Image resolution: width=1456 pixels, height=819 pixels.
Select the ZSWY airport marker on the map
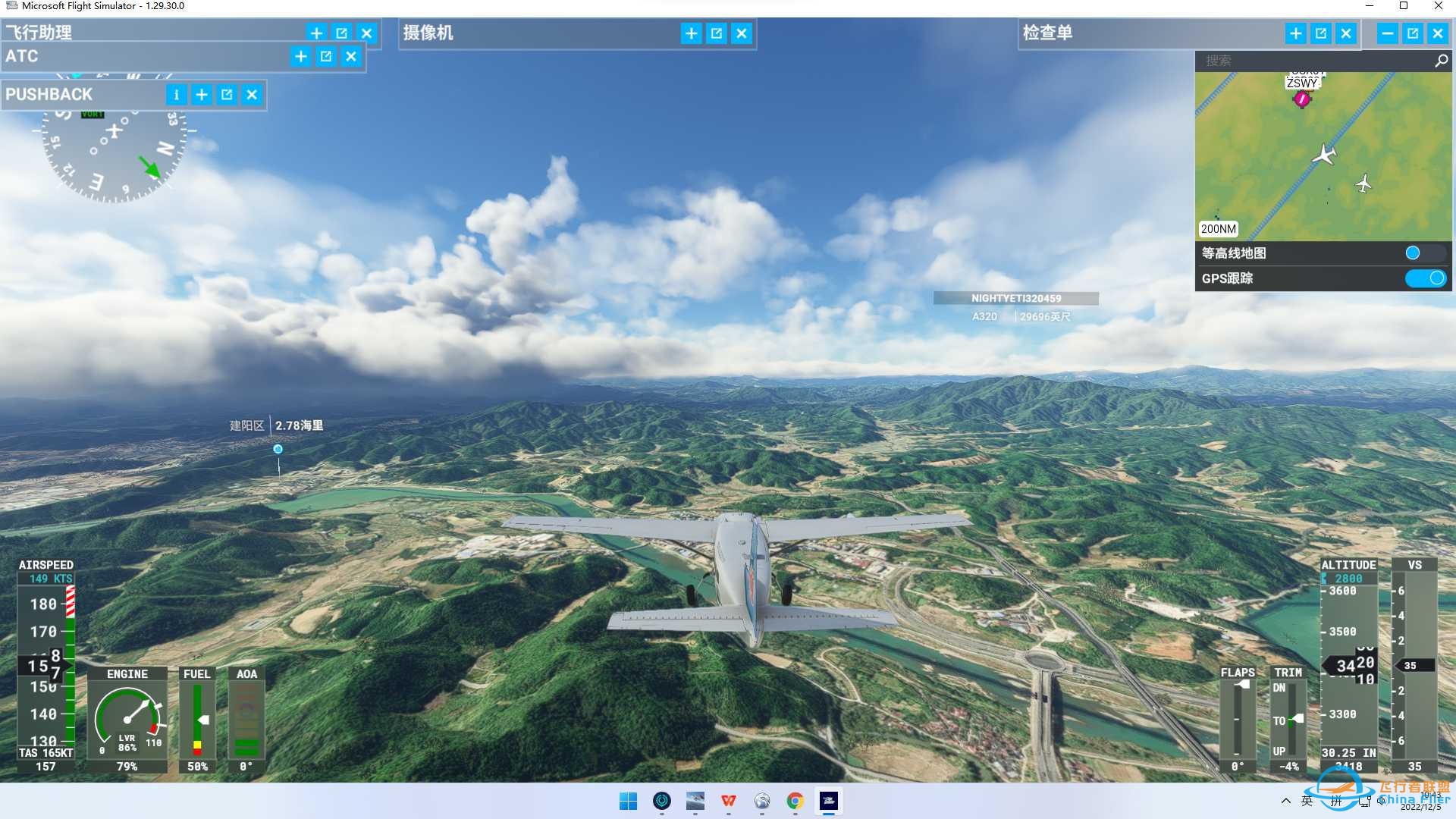[x=1302, y=99]
